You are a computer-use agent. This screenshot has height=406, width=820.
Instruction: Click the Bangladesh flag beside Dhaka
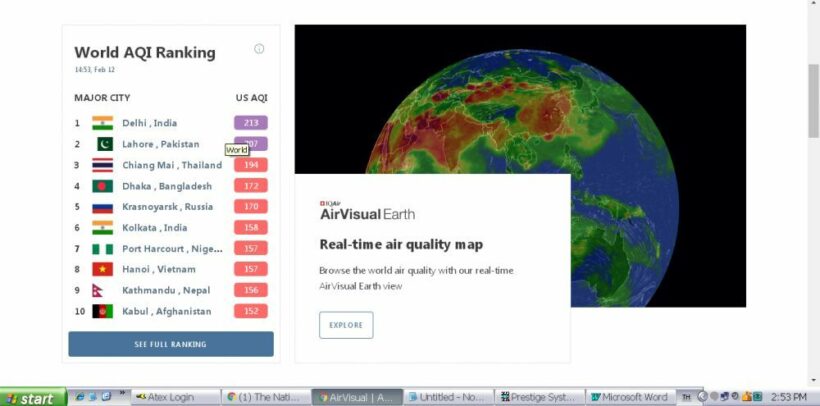[x=102, y=186]
